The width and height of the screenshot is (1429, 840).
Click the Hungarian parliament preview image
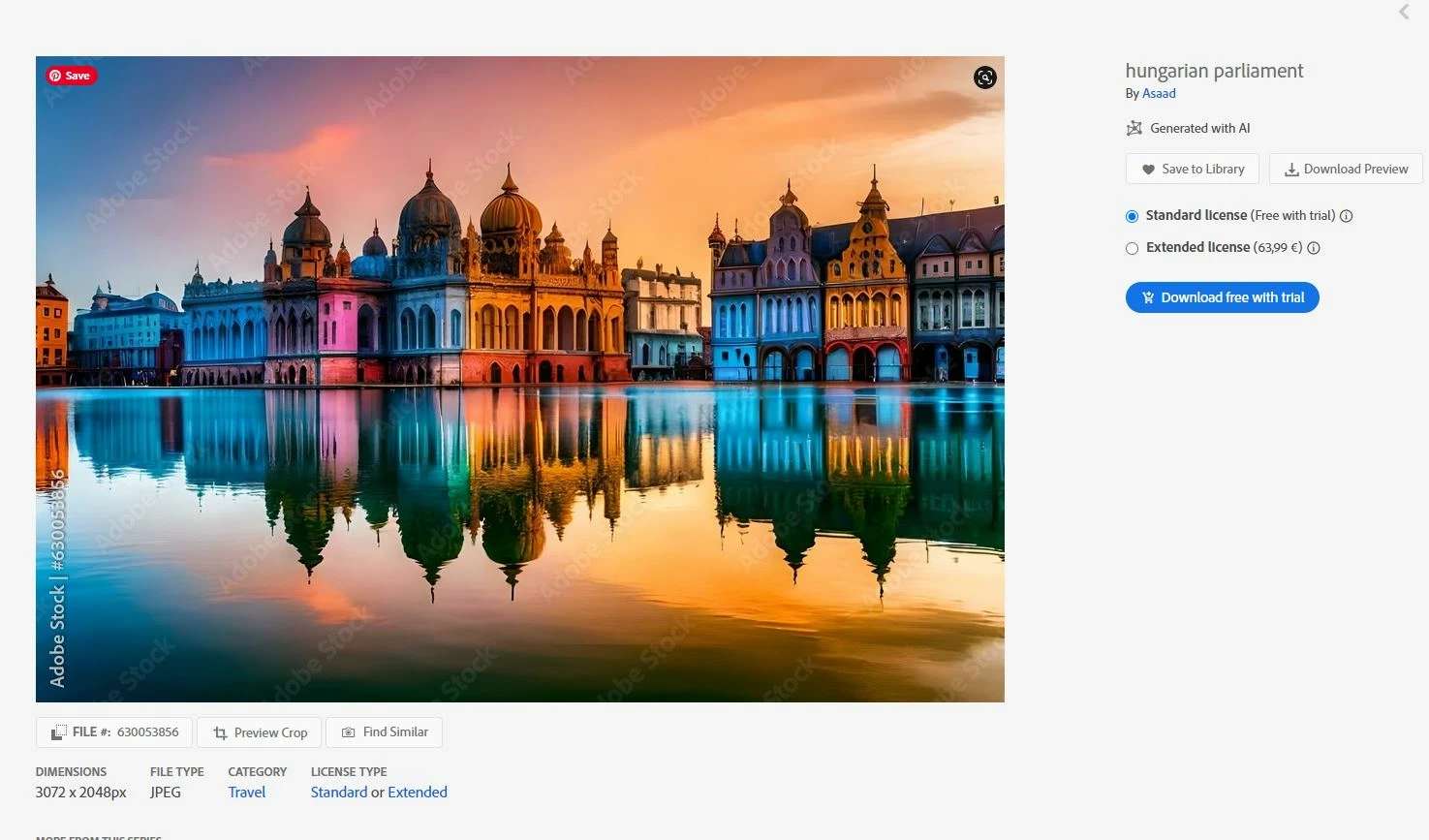tap(520, 379)
